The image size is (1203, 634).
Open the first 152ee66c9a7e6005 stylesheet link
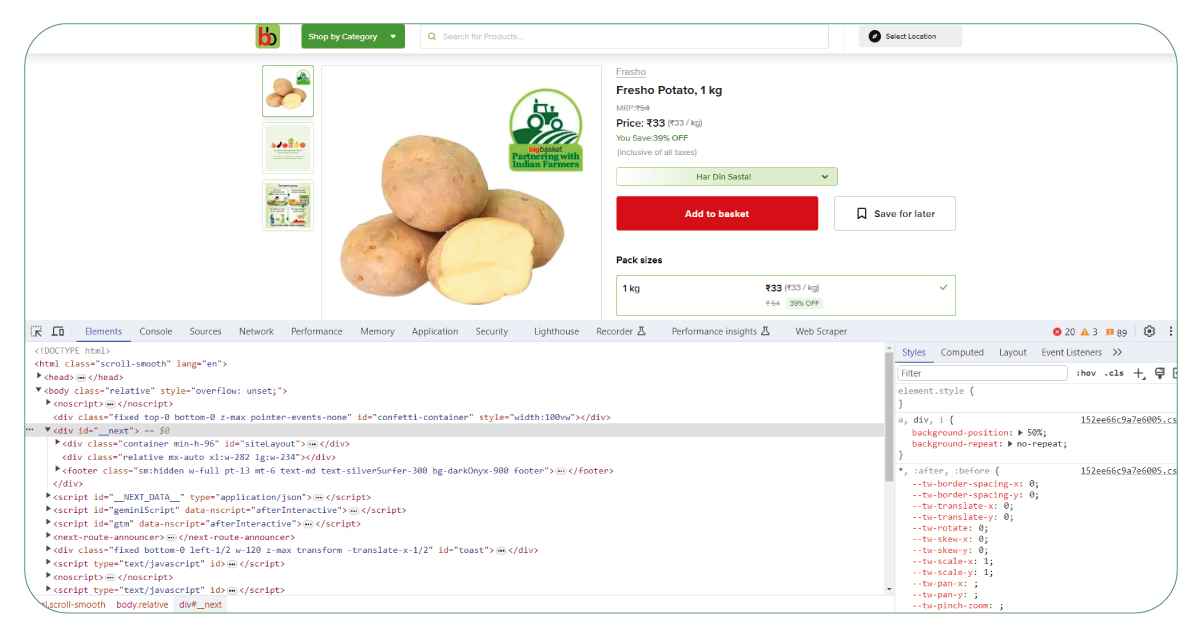pos(1129,420)
